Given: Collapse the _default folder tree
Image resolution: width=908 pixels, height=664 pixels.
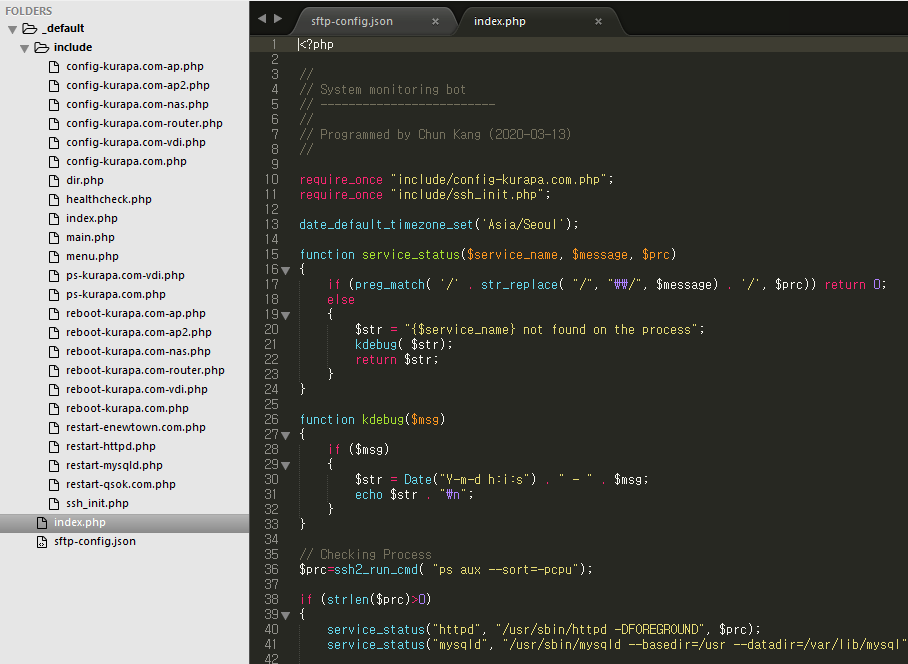Looking at the screenshot, I should (x=13, y=29).
